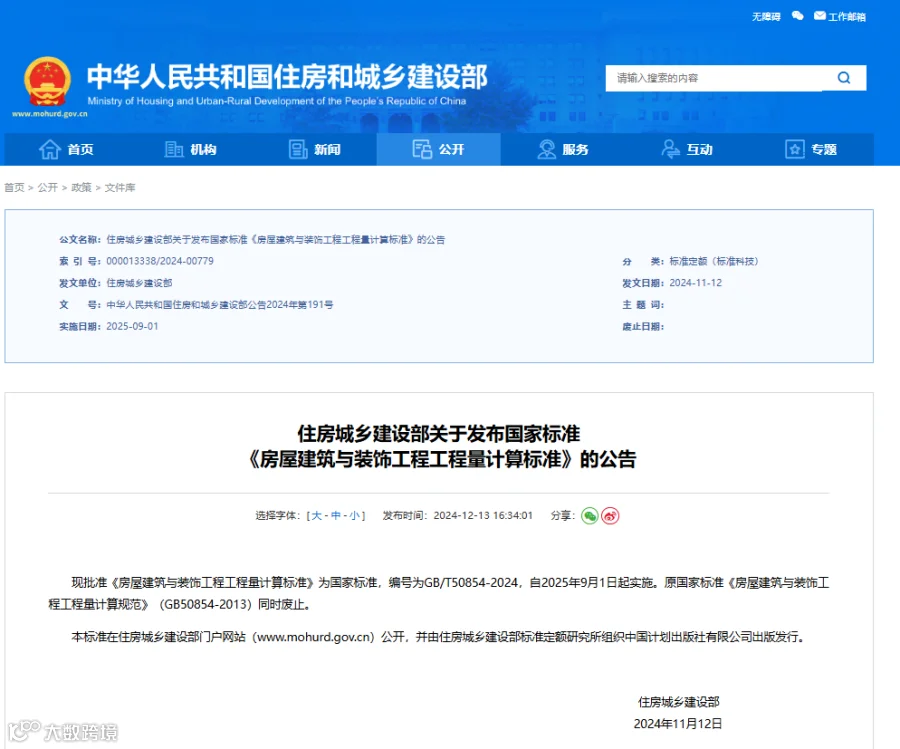Open the 新闻 navigation tab
The image size is (900, 749).
coord(315,149)
